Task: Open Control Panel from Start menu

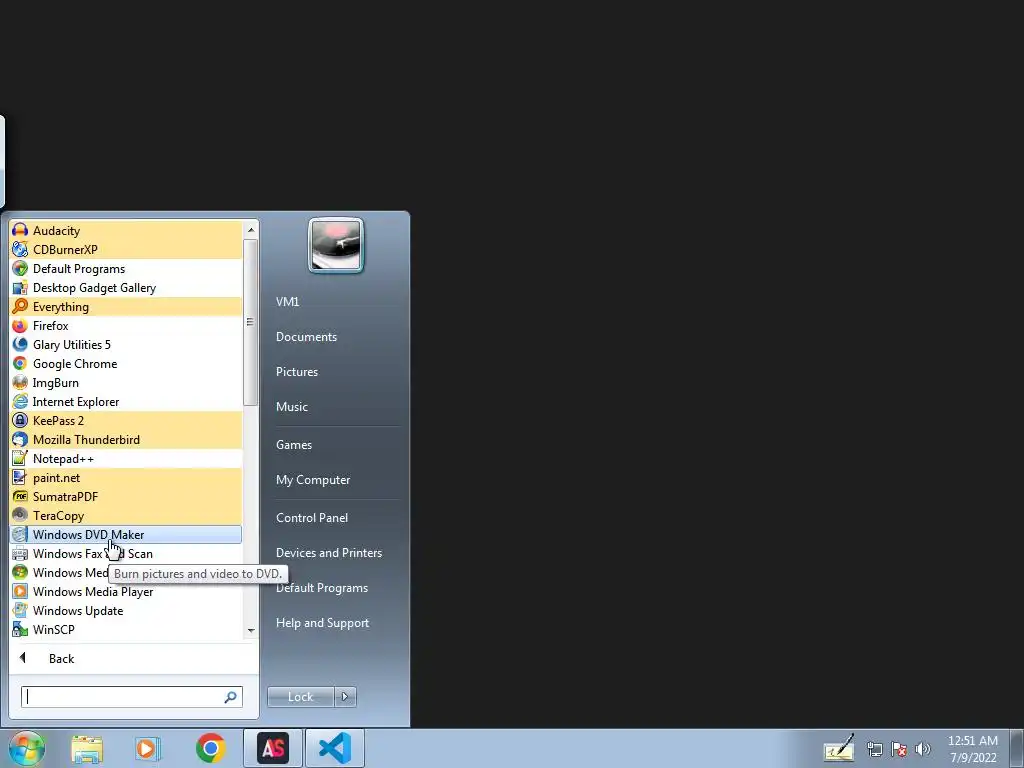Action: point(312,518)
